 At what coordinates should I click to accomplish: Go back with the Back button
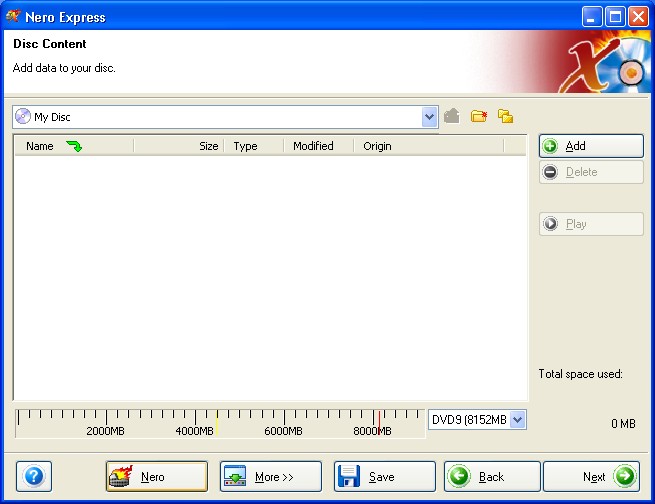point(492,476)
